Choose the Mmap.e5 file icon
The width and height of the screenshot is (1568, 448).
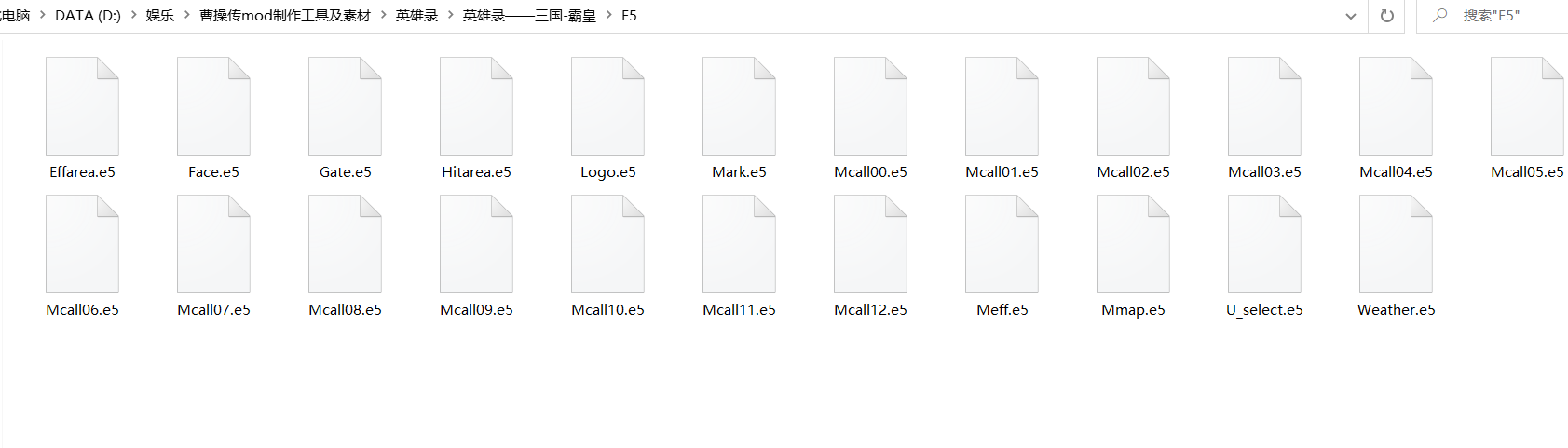pos(1133,244)
